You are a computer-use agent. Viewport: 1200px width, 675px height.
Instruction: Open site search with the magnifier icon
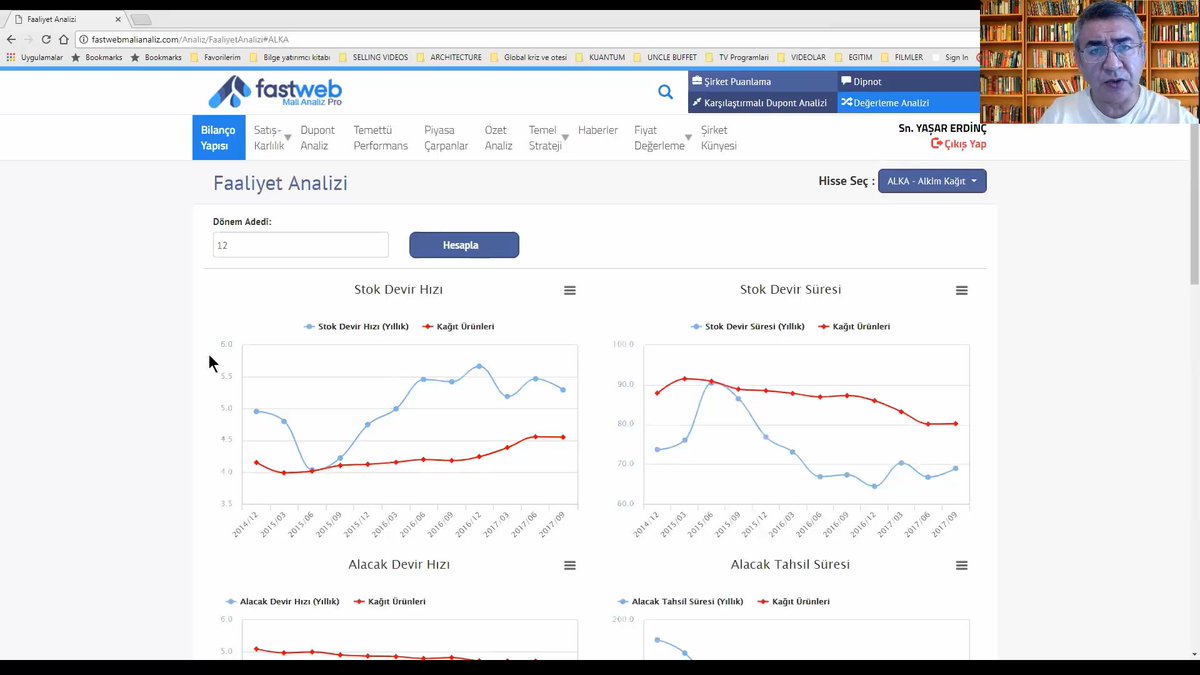pyautogui.click(x=665, y=92)
